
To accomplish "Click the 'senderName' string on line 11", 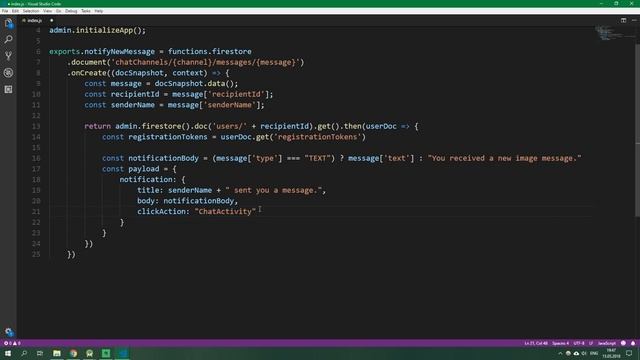I will click(229, 105).
